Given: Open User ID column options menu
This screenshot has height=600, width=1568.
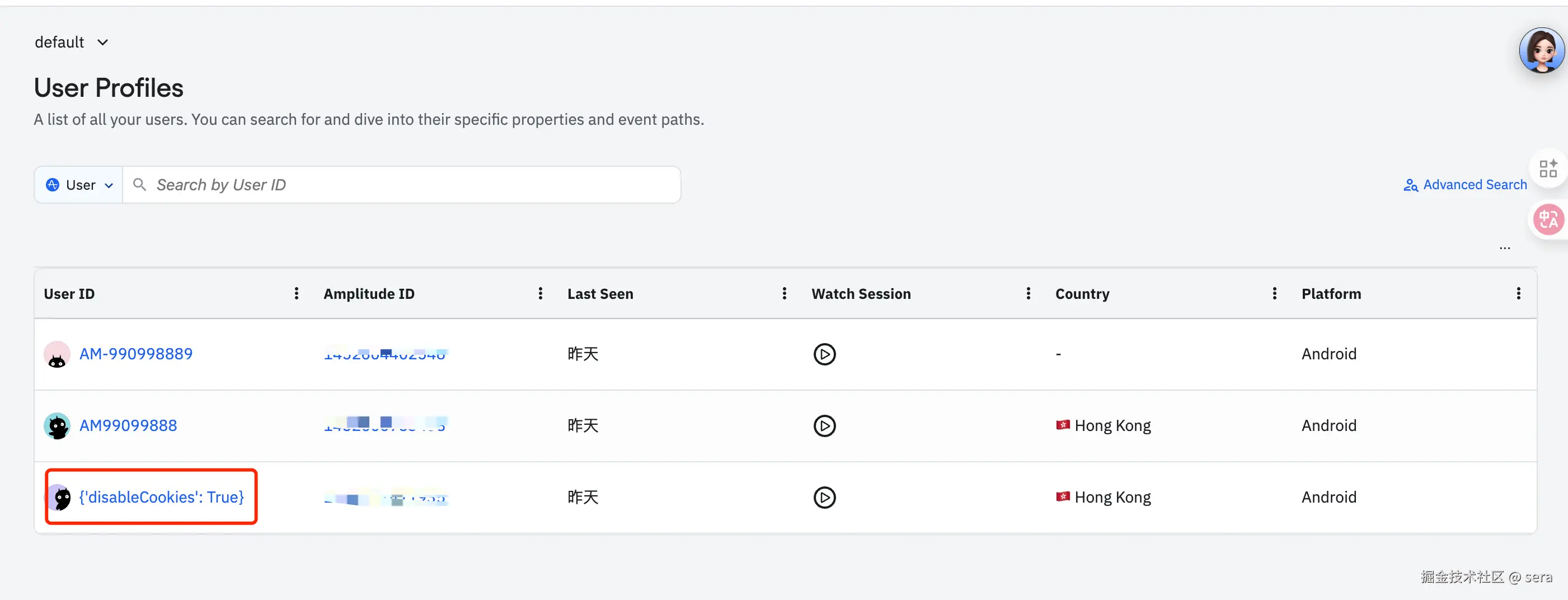Looking at the screenshot, I should click(x=297, y=294).
